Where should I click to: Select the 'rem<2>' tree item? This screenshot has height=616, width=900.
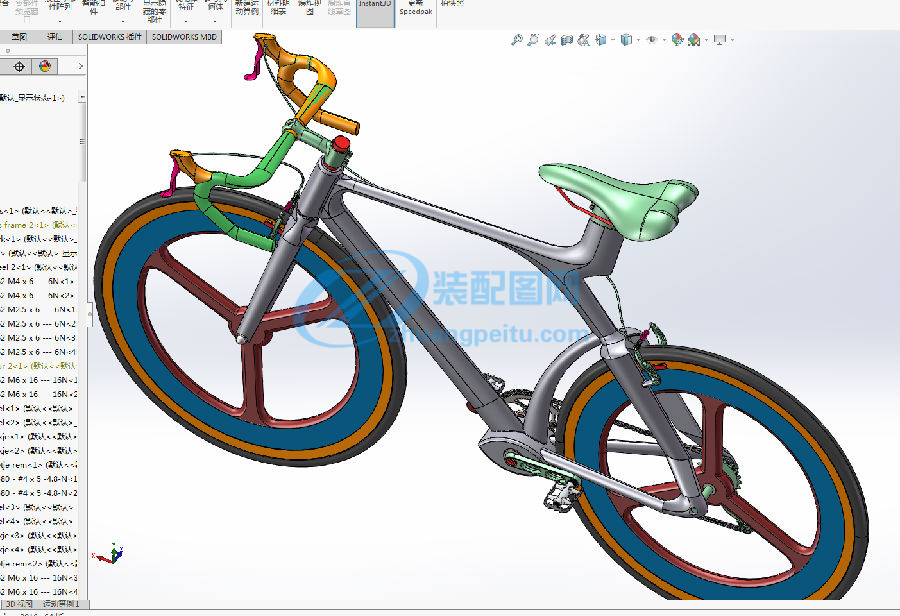click(x=38, y=564)
